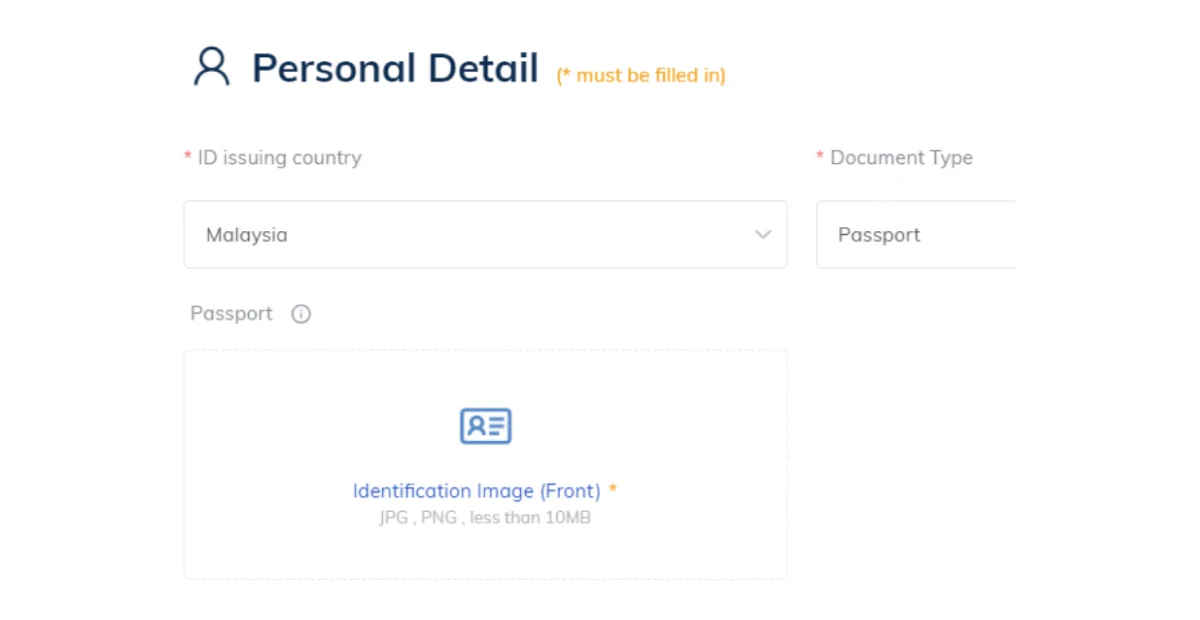Click the info icon next to Passport

(301, 314)
